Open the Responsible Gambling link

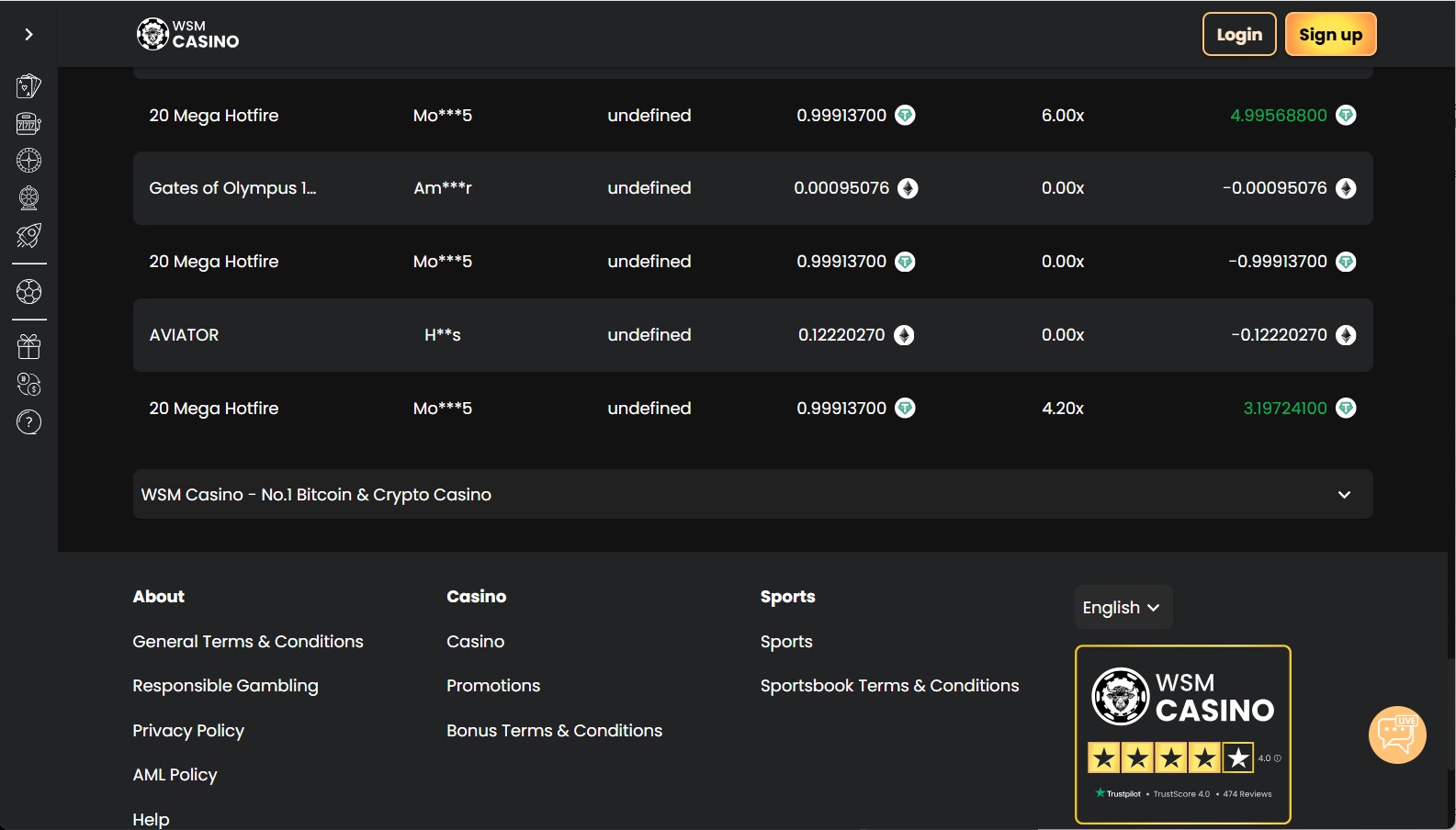point(225,685)
